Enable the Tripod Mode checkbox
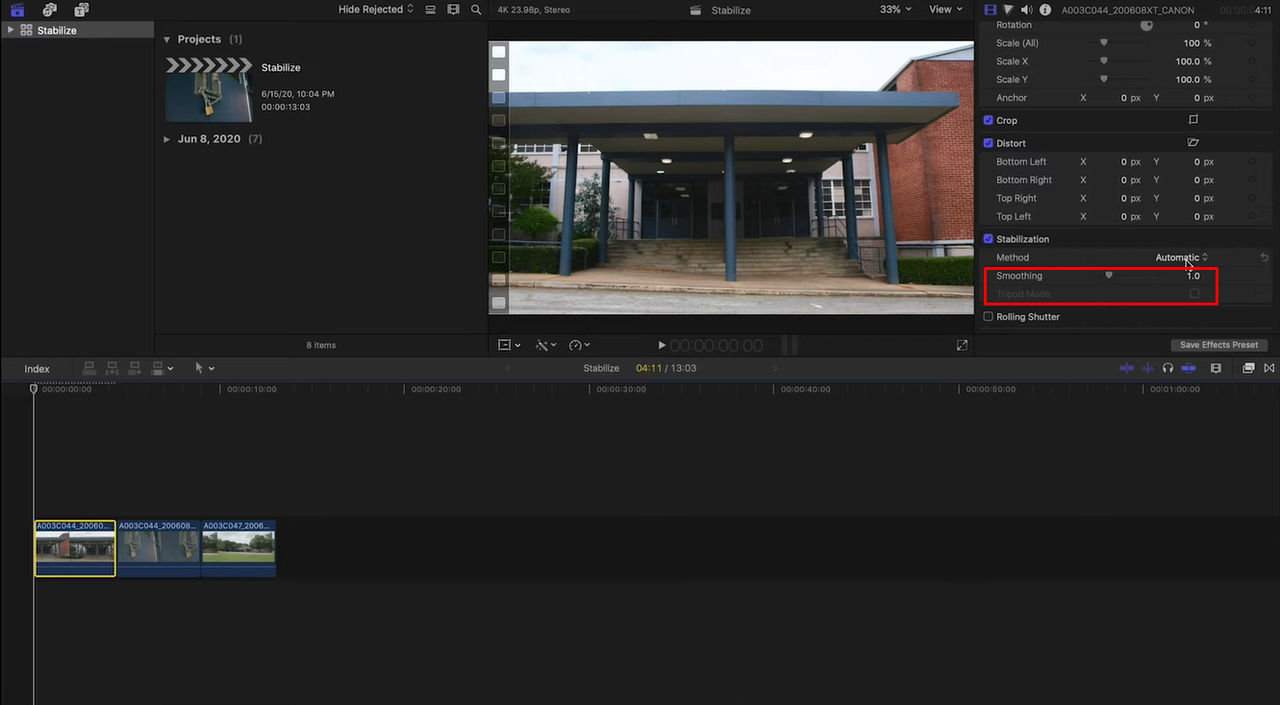 point(1194,294)
